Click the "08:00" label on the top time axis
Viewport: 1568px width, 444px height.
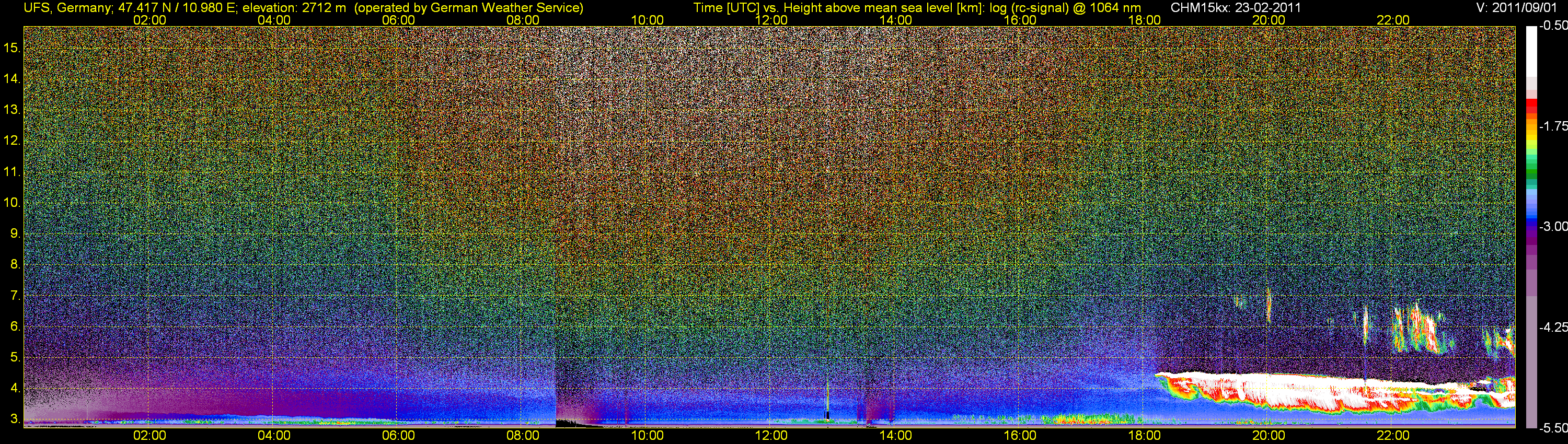[523, 20]
